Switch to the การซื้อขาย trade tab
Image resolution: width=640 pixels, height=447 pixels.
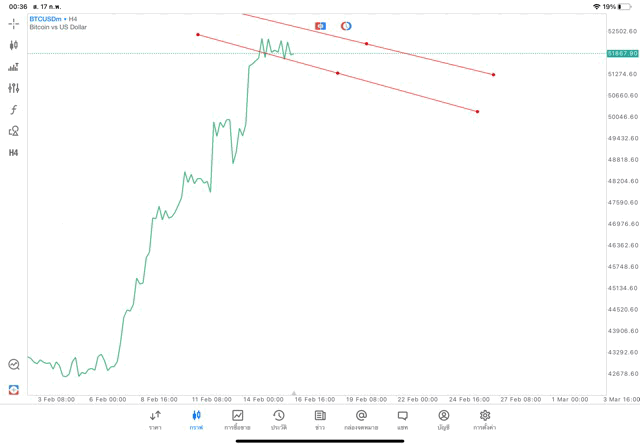(238, 419)
